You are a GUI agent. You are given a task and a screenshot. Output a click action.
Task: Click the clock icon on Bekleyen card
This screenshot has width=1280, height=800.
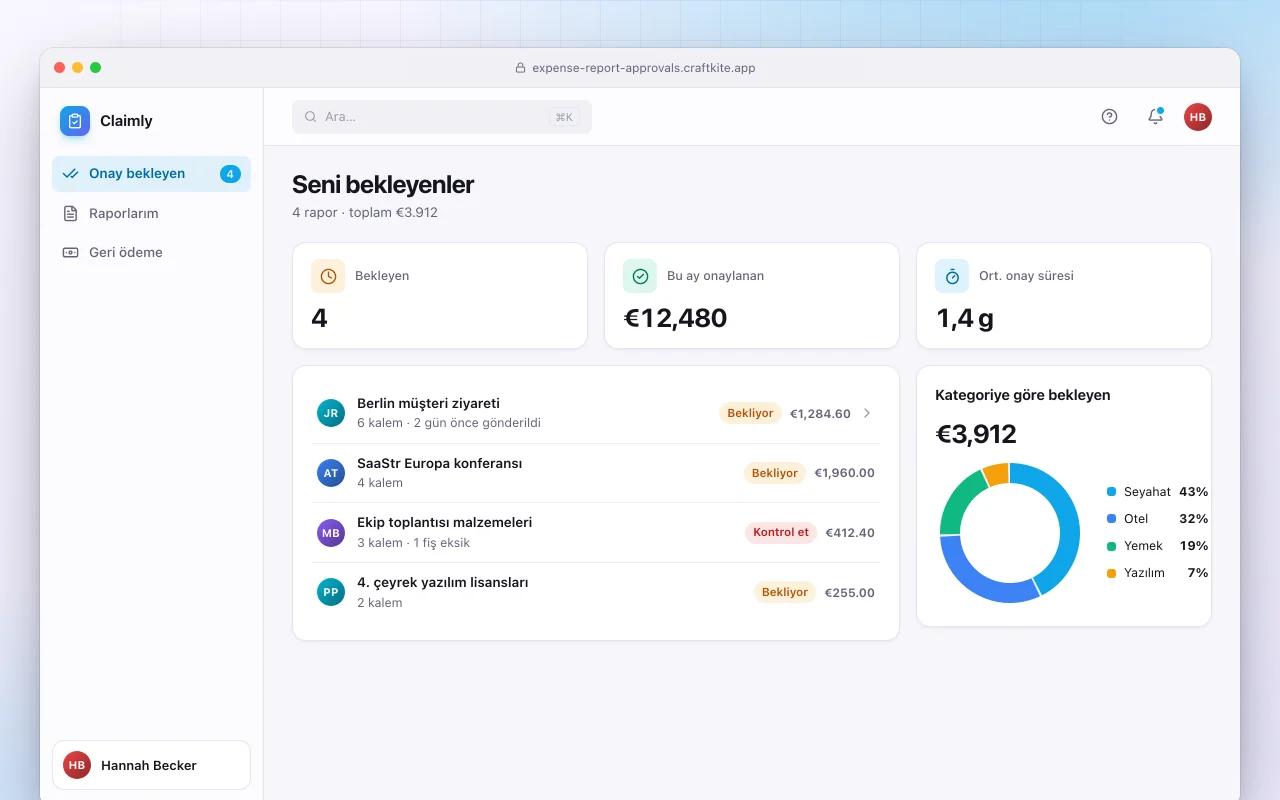[x=328, y=276]
